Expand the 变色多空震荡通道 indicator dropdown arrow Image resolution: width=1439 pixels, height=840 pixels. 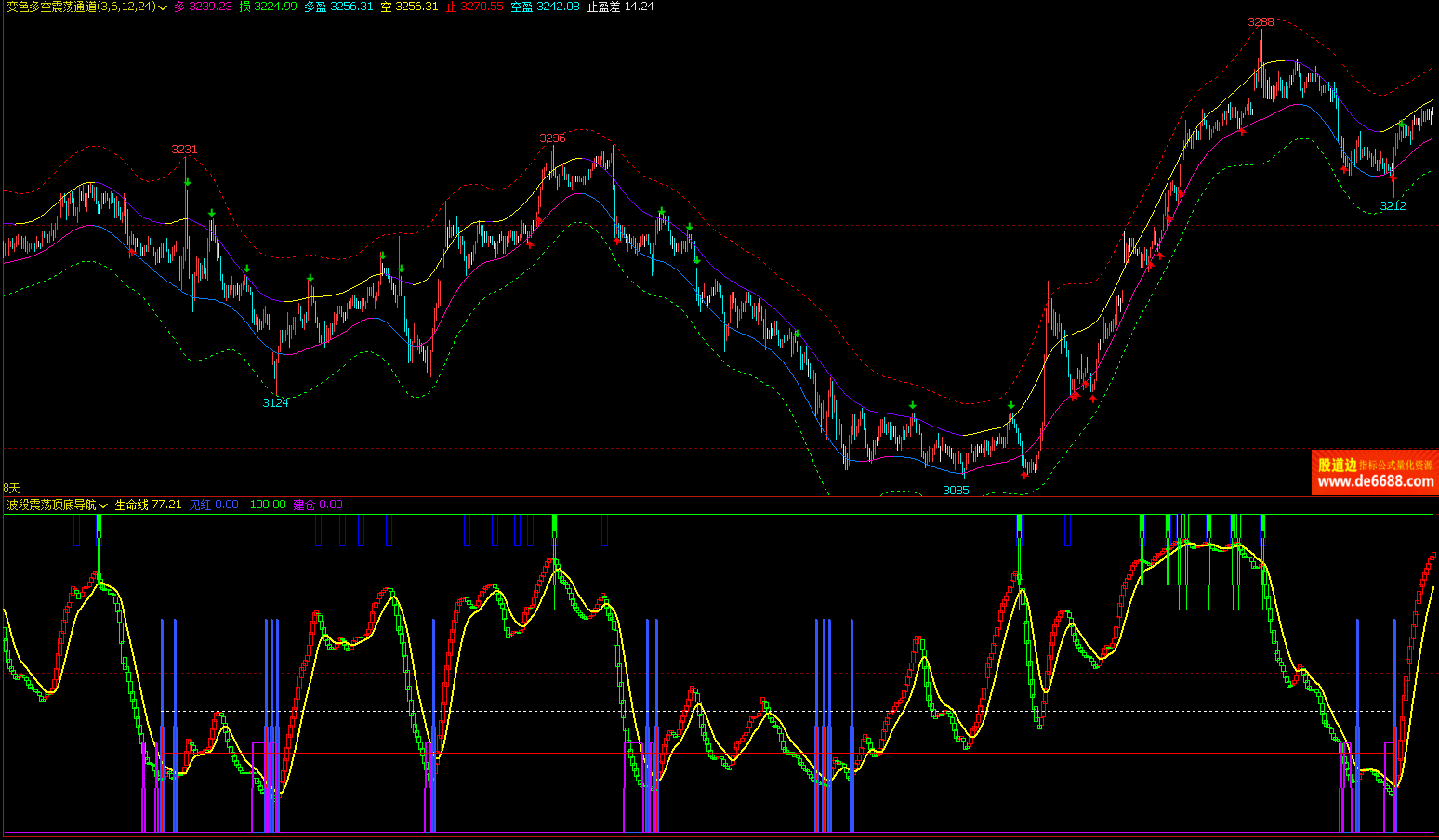tap(164, 7)
